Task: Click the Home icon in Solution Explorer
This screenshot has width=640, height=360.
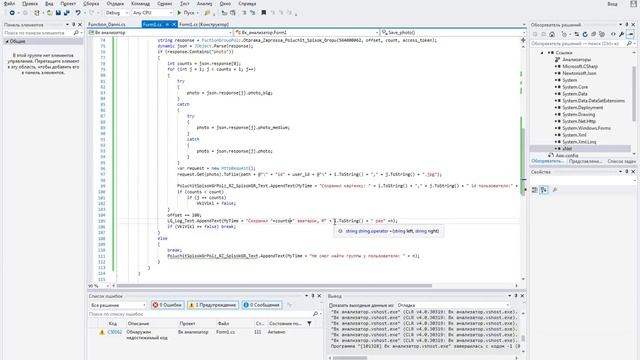Action: 552,34
